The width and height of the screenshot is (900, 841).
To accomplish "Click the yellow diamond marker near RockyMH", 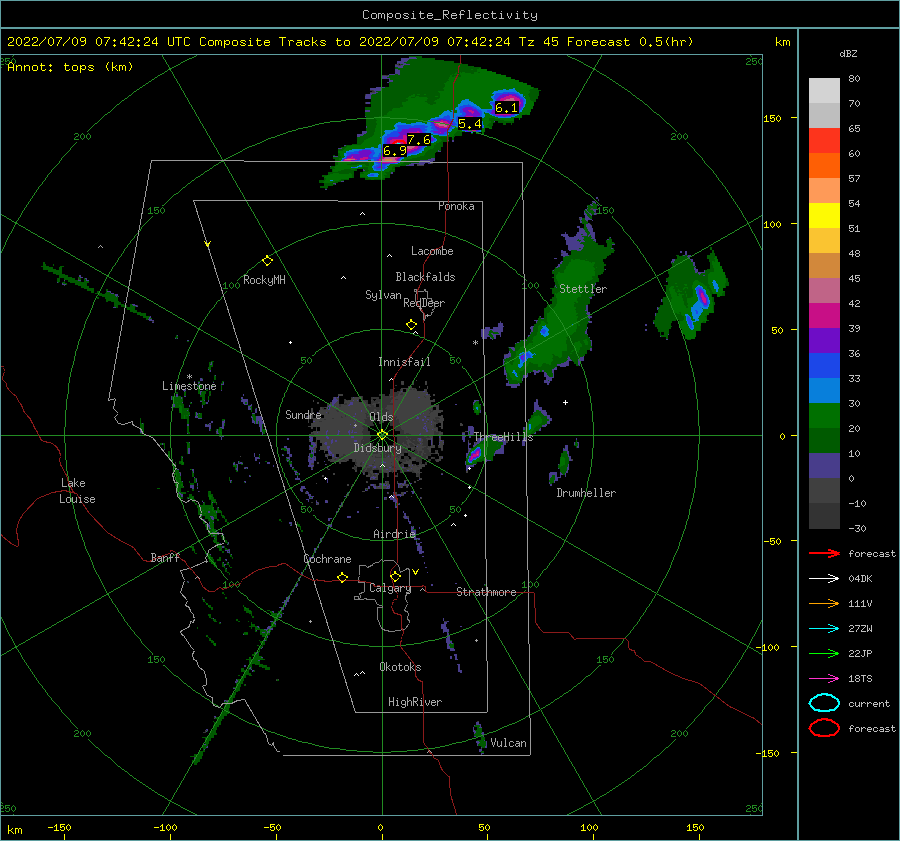I will [267, 261].
